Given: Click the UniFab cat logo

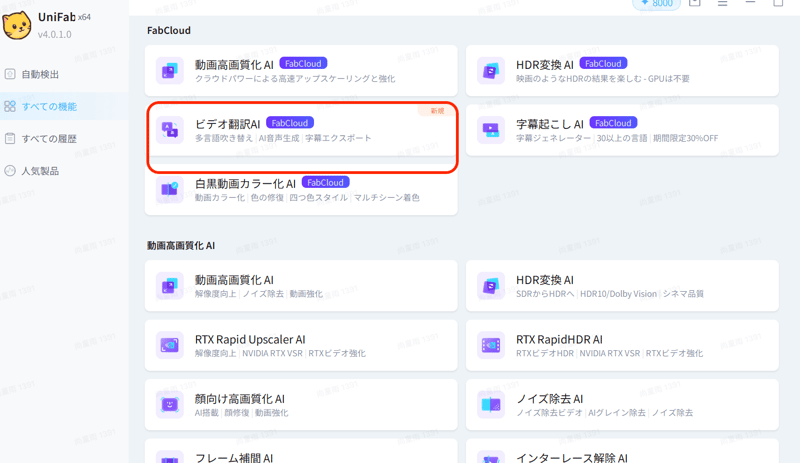Looking at the screenshot, I should click(17, 26).
